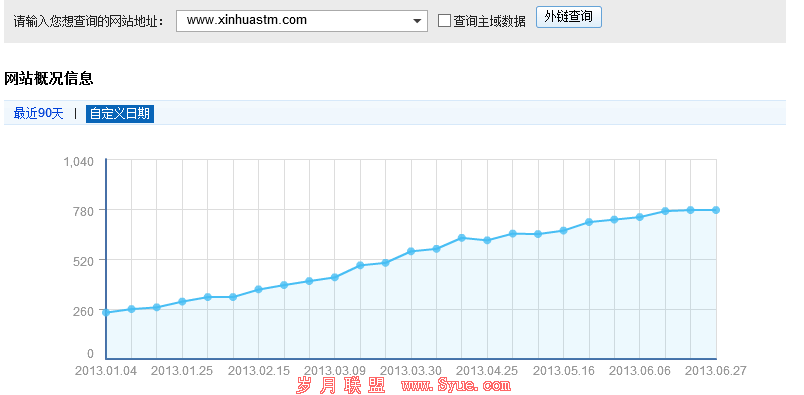Select the 2013.05.16 chart data point
The width and height of the screenshot is (804, 395).
[564, 230]
